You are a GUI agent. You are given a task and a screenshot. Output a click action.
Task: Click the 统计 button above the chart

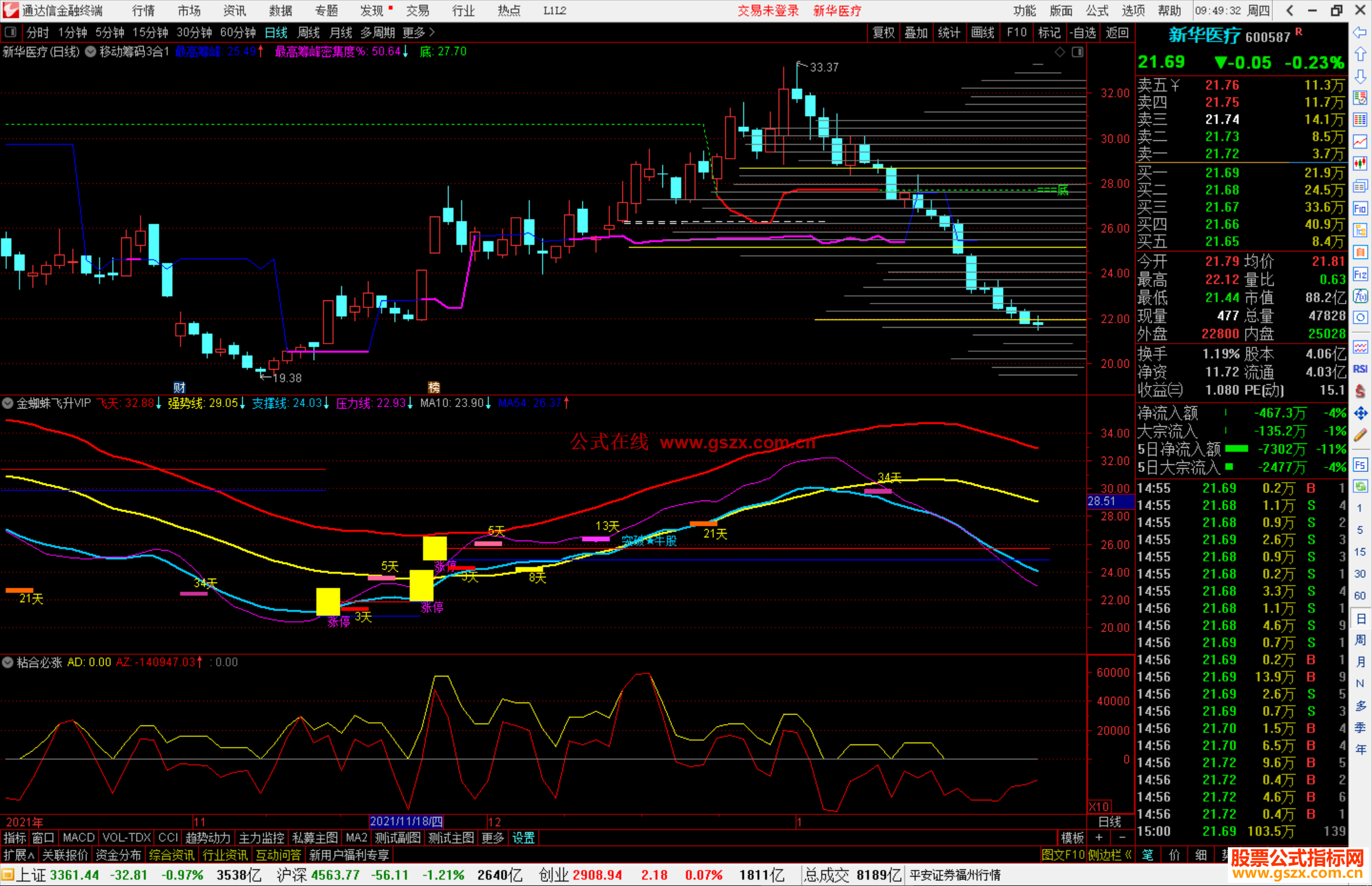pyautogui.click(x=949, y=32)
